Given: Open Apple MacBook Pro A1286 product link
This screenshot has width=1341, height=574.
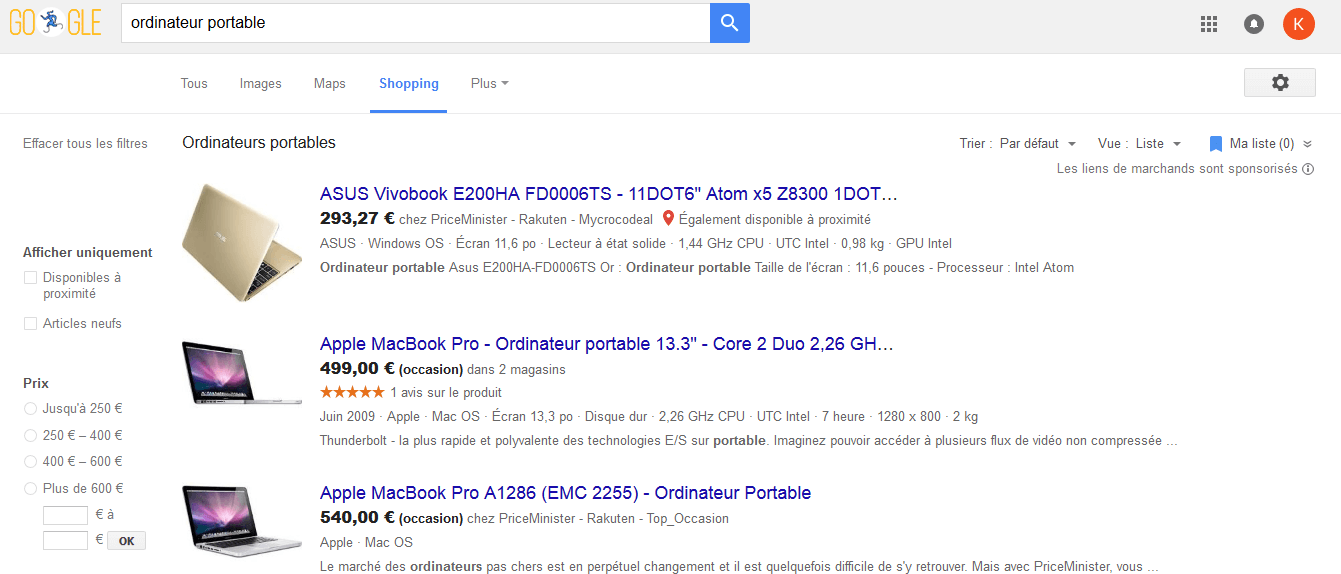Looking at the screenshot, I should point(565,493).
